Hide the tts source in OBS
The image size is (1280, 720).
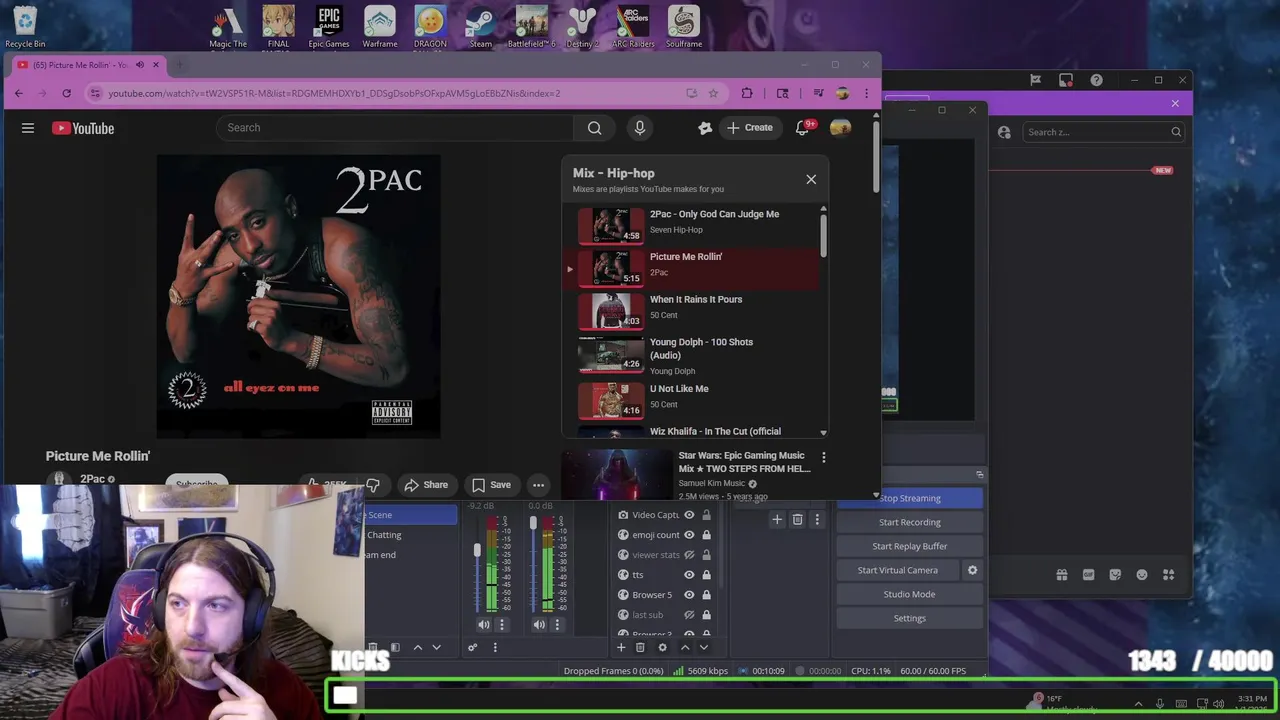point(689,575)
